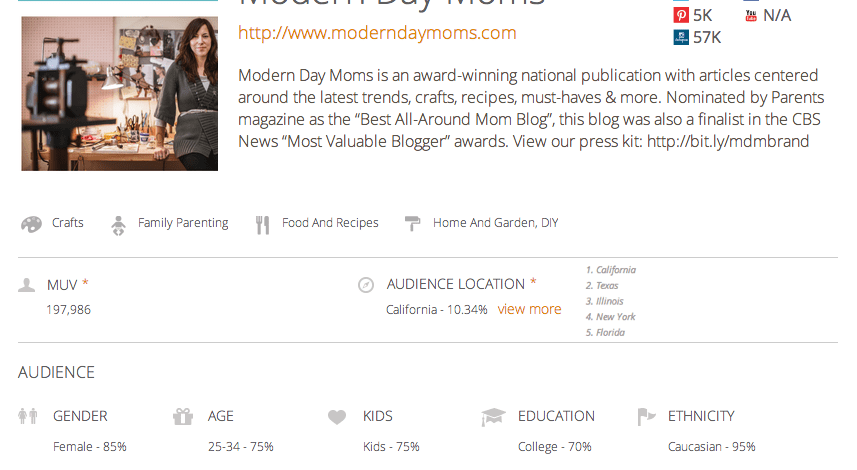Click the Food And Recipes fork-knife icon
The width and height of the screenshot is (857, 470).
pyautogui.click(x=263, y=224)
